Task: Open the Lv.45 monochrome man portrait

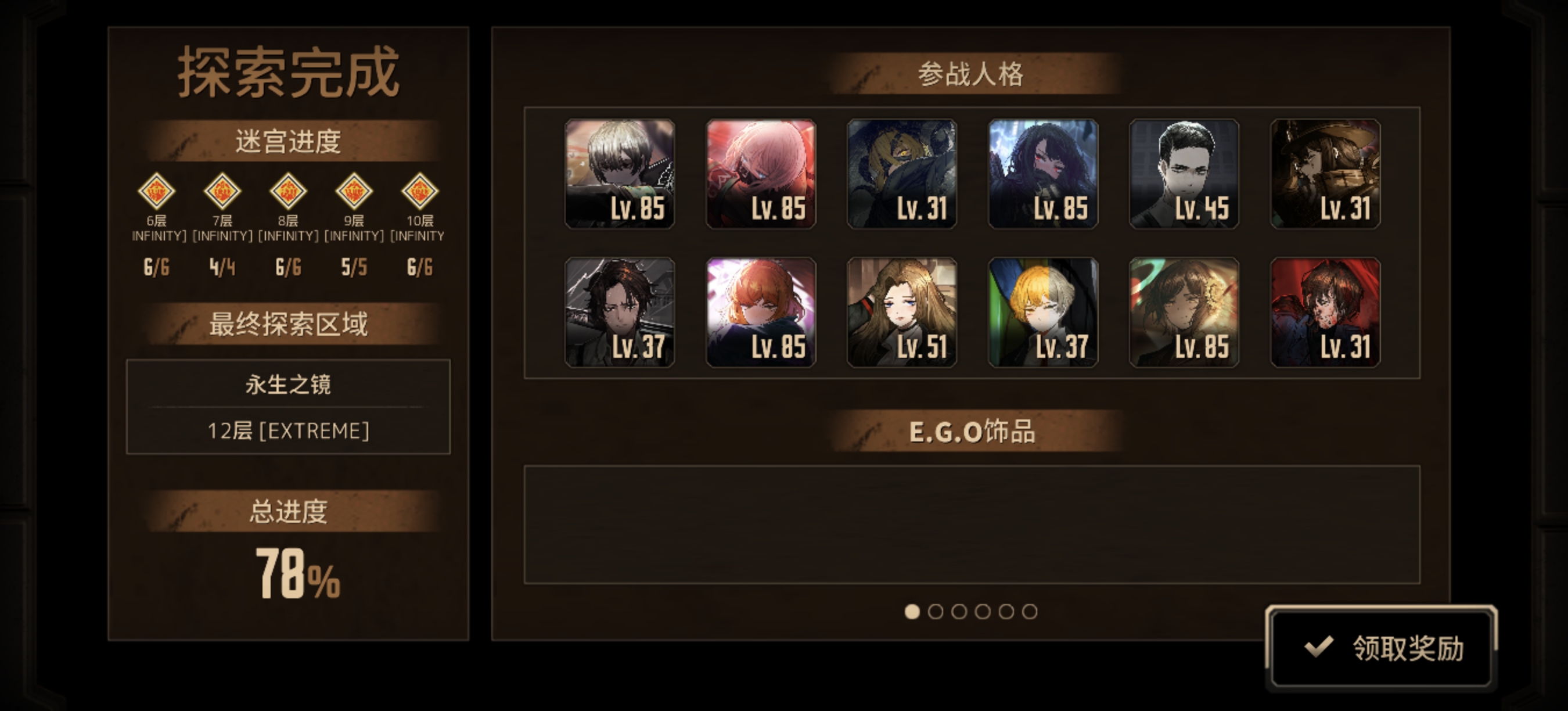Action: pyautogui.click(x=1184, y=174)
